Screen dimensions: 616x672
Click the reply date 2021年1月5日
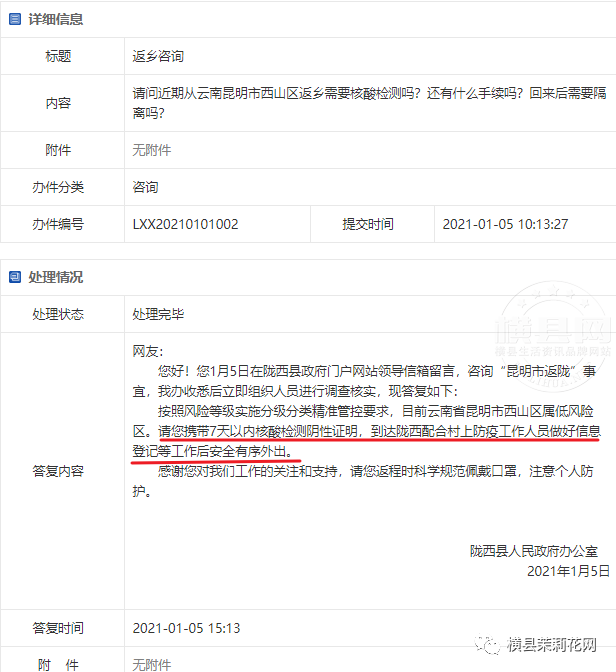tap(568, 571)
